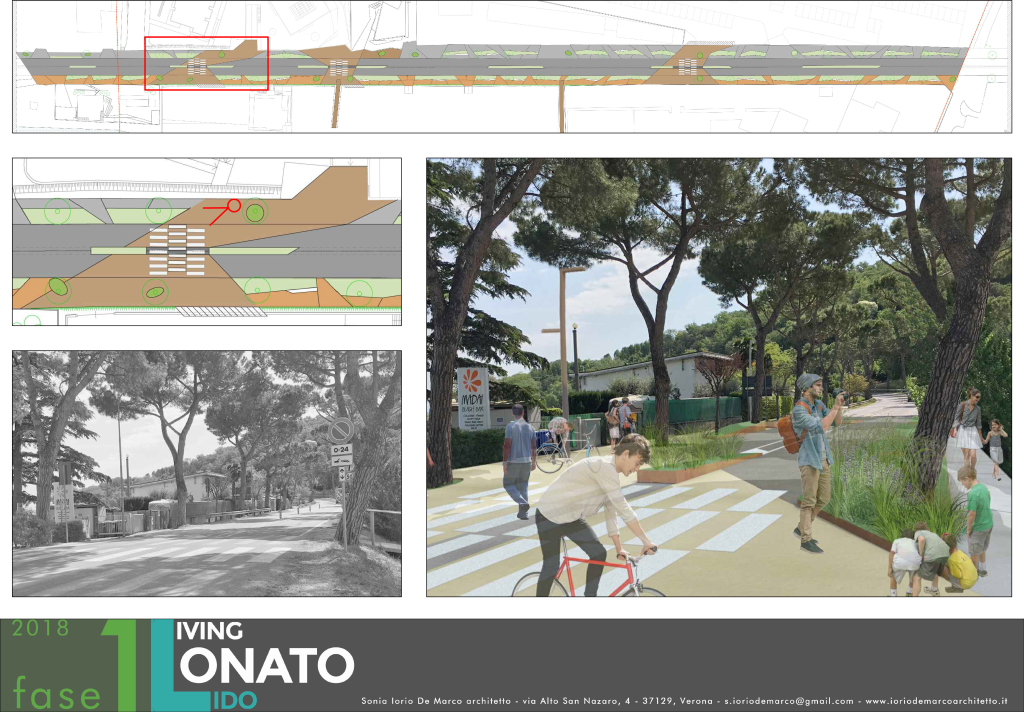Click the no-parking road sign in the photo
This screenshot has width=1024, height=712.
(x=342, y=432)
